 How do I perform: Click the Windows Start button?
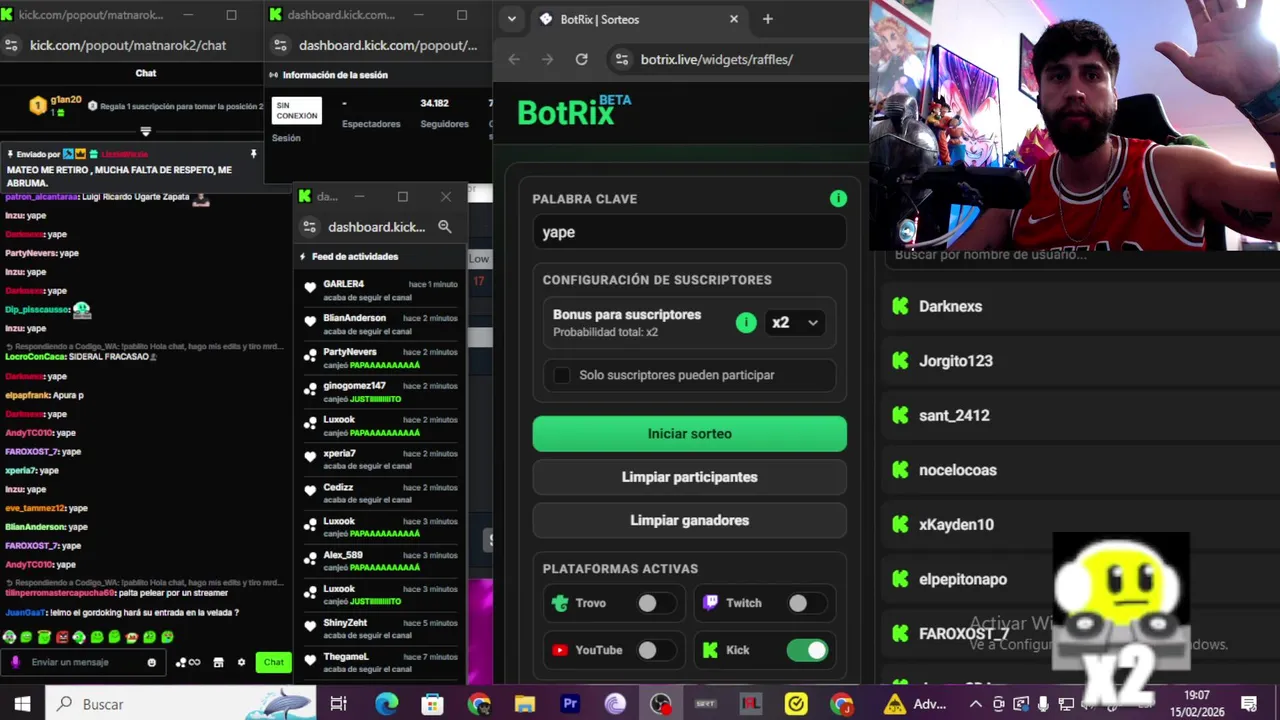pos(22,704)
